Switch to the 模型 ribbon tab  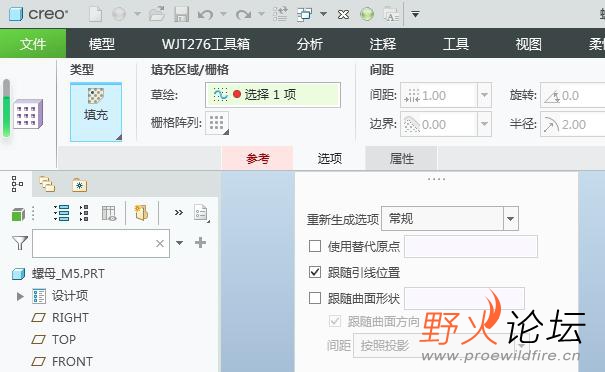101,44
